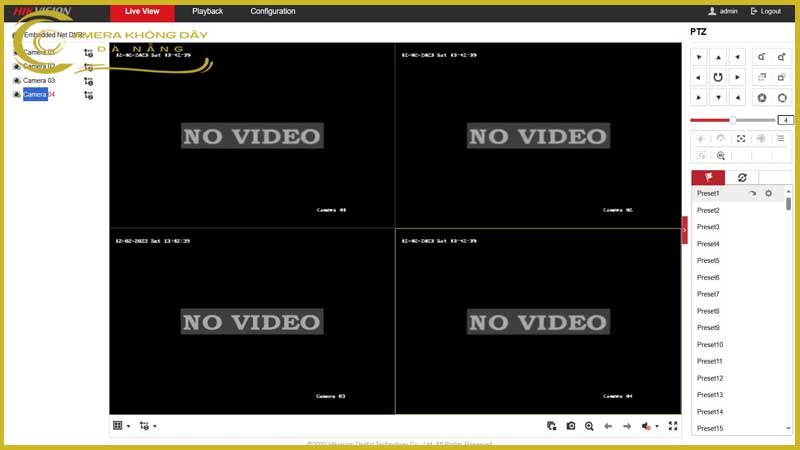The width and height of the screenshot is (800, 450).
Task: Toggle live view icon beside Camera 04
Action: tap(17, 94)
